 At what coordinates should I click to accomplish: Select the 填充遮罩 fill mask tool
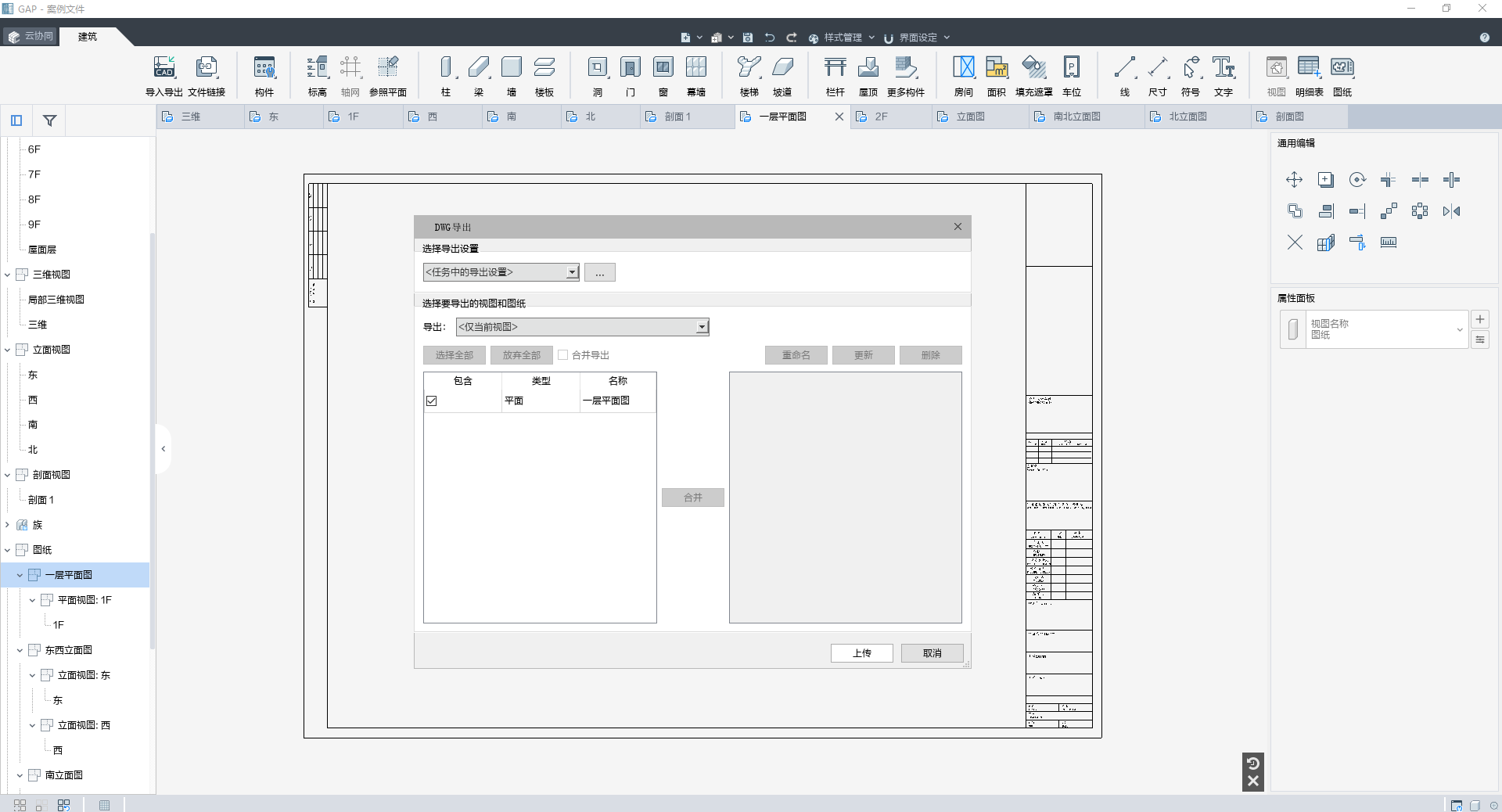[1034, 76]
